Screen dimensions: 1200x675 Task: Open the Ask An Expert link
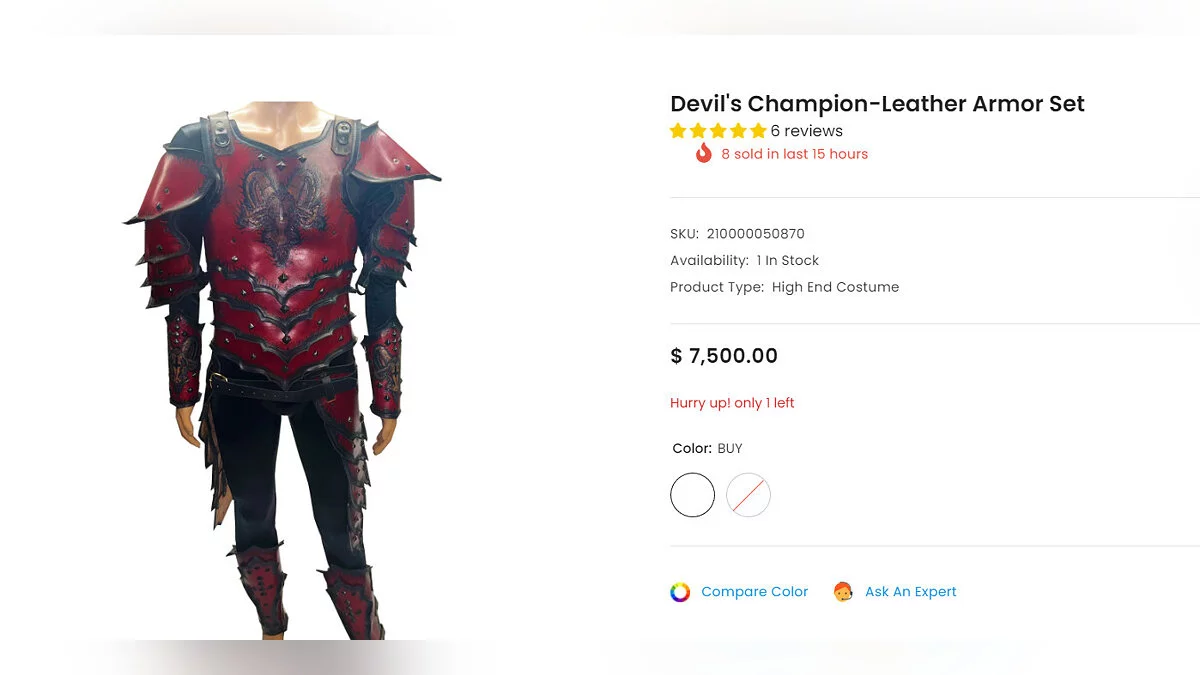(x=910, y=592)
